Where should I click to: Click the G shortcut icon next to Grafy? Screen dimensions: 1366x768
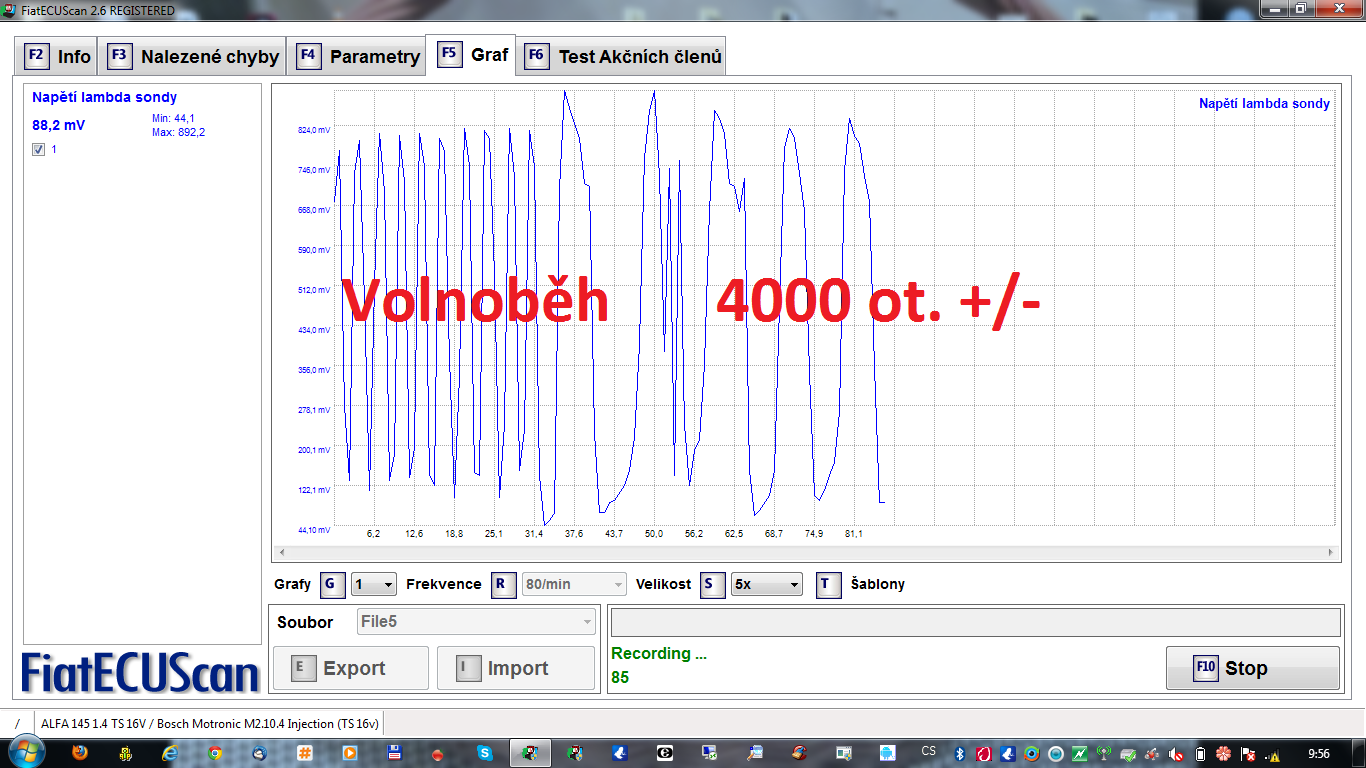(333, 585)
